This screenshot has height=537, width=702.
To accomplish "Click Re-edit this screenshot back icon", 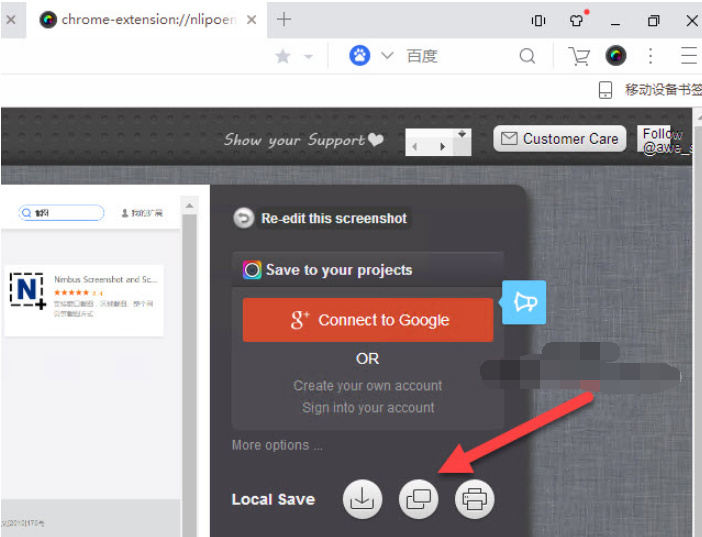I will pos(244,218).
